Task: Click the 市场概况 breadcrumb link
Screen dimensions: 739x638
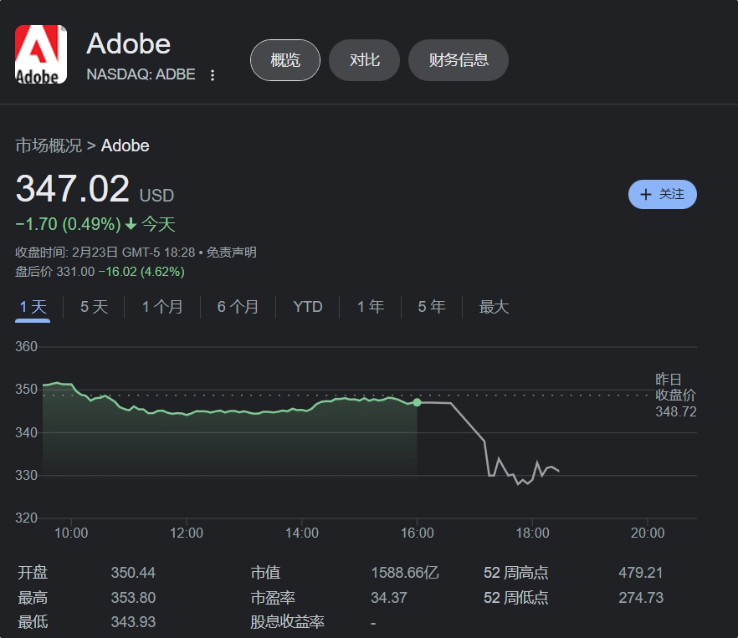Action: click(x=48, y=145)
